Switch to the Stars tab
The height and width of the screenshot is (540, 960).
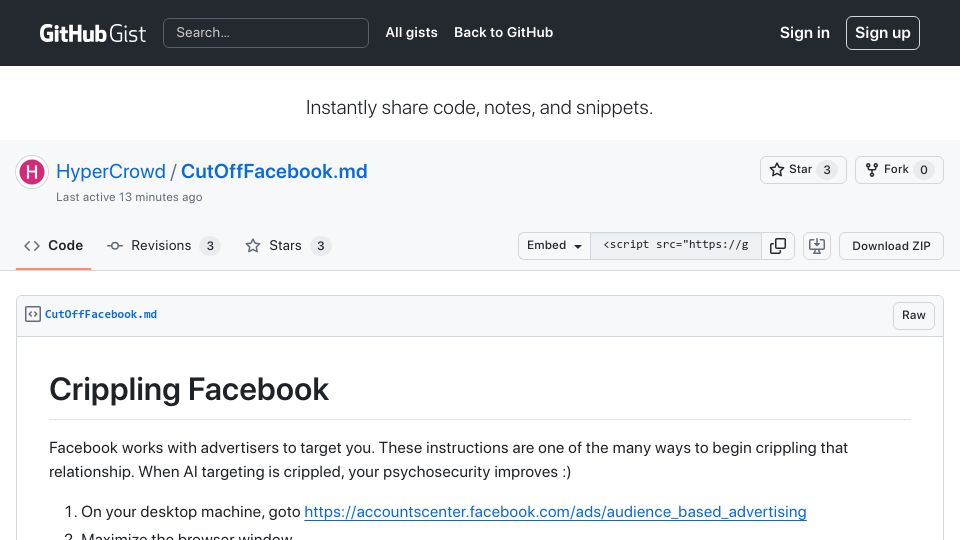click(288, 246)
